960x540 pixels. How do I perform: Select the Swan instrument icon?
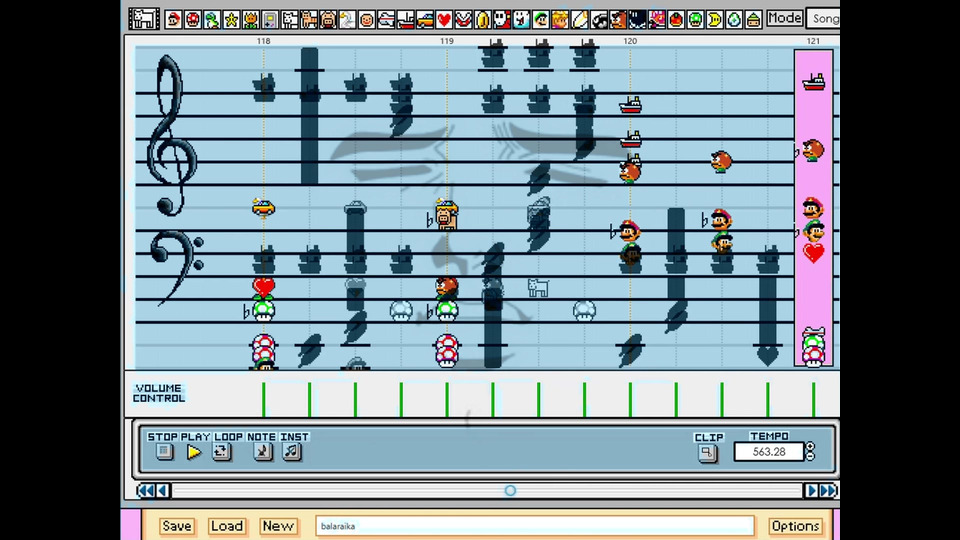pyautogui.click(x=347, y=20)
